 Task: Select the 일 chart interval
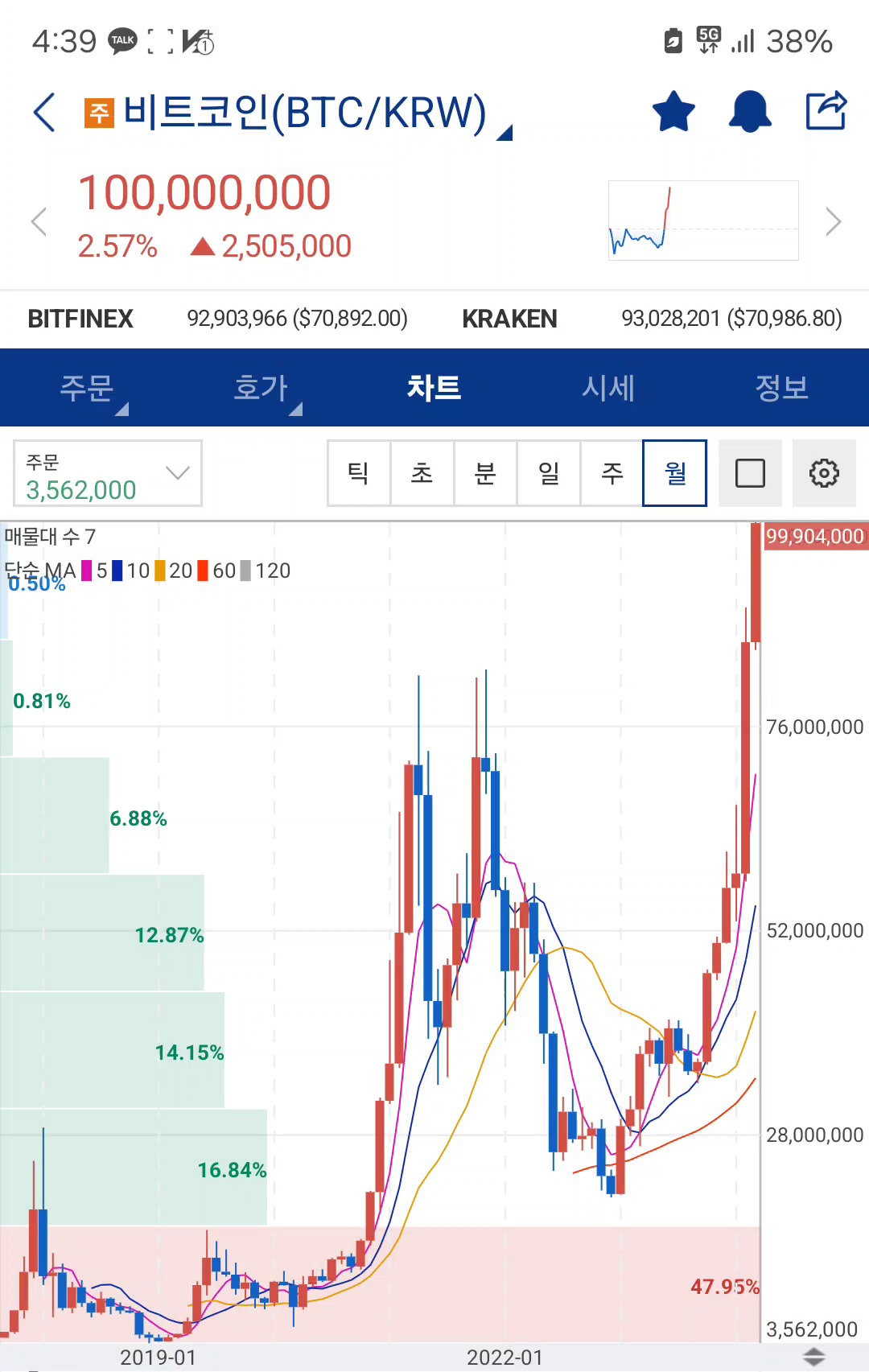549,473
